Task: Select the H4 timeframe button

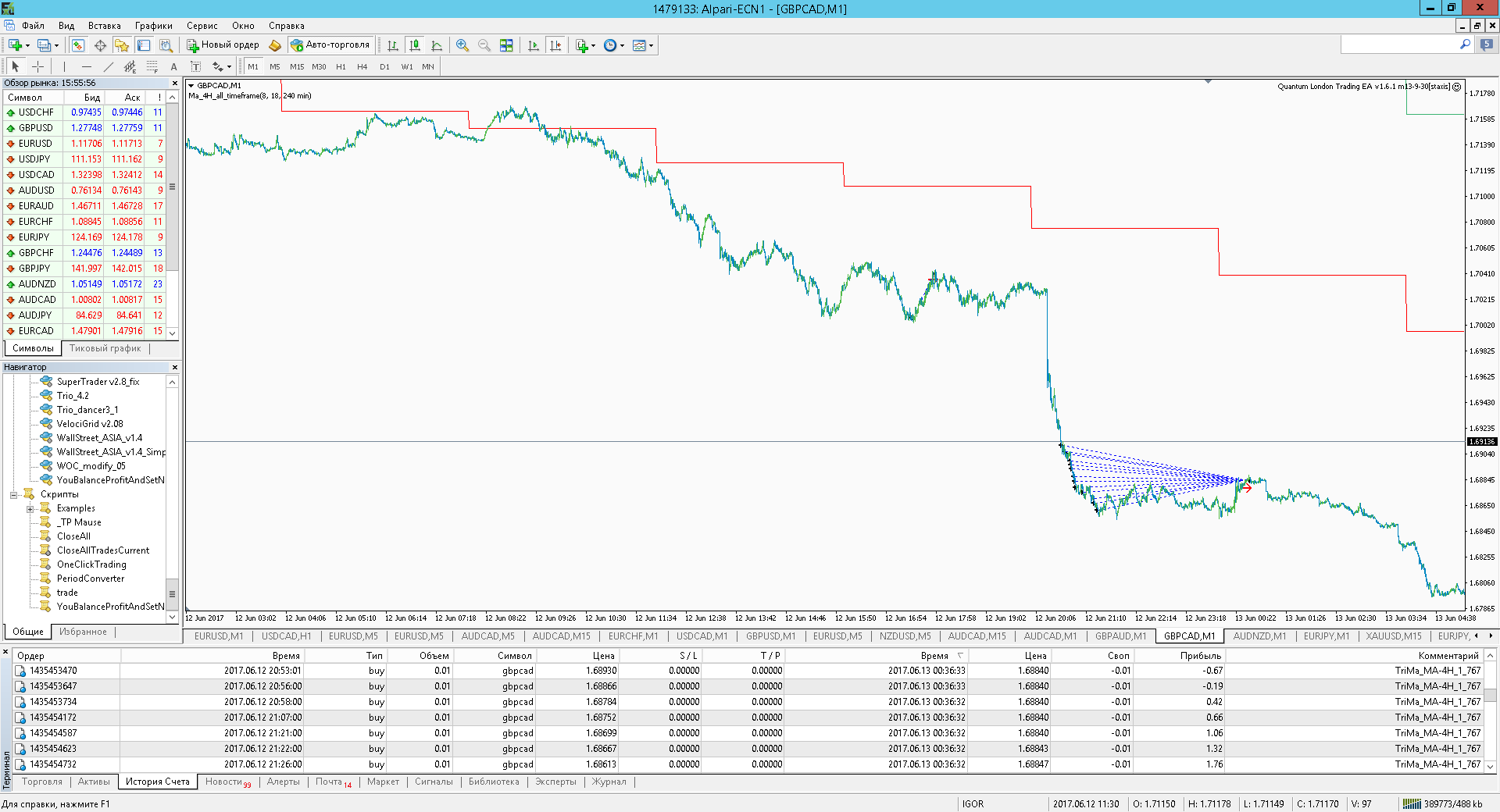Action: coord(362,66)
